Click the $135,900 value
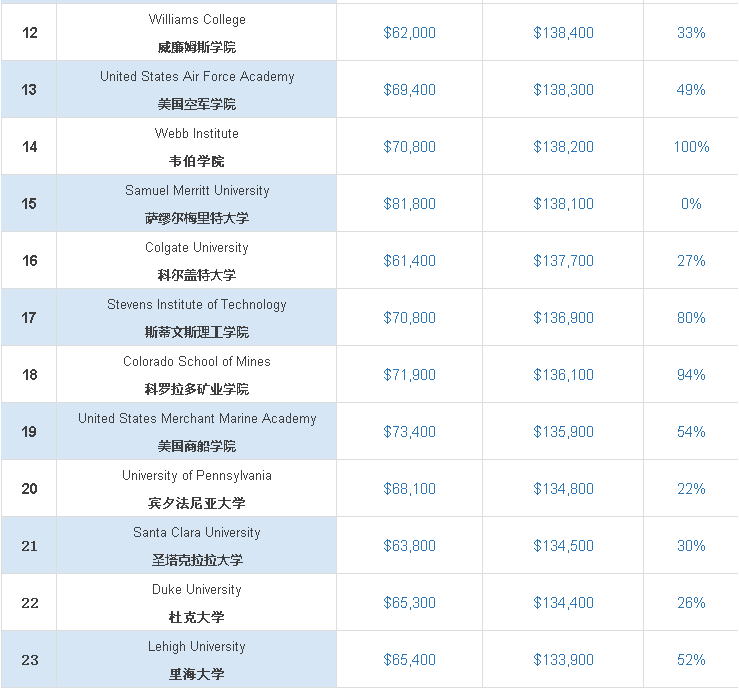Viewport: 739px width, 688px height. tap(563, 432)
